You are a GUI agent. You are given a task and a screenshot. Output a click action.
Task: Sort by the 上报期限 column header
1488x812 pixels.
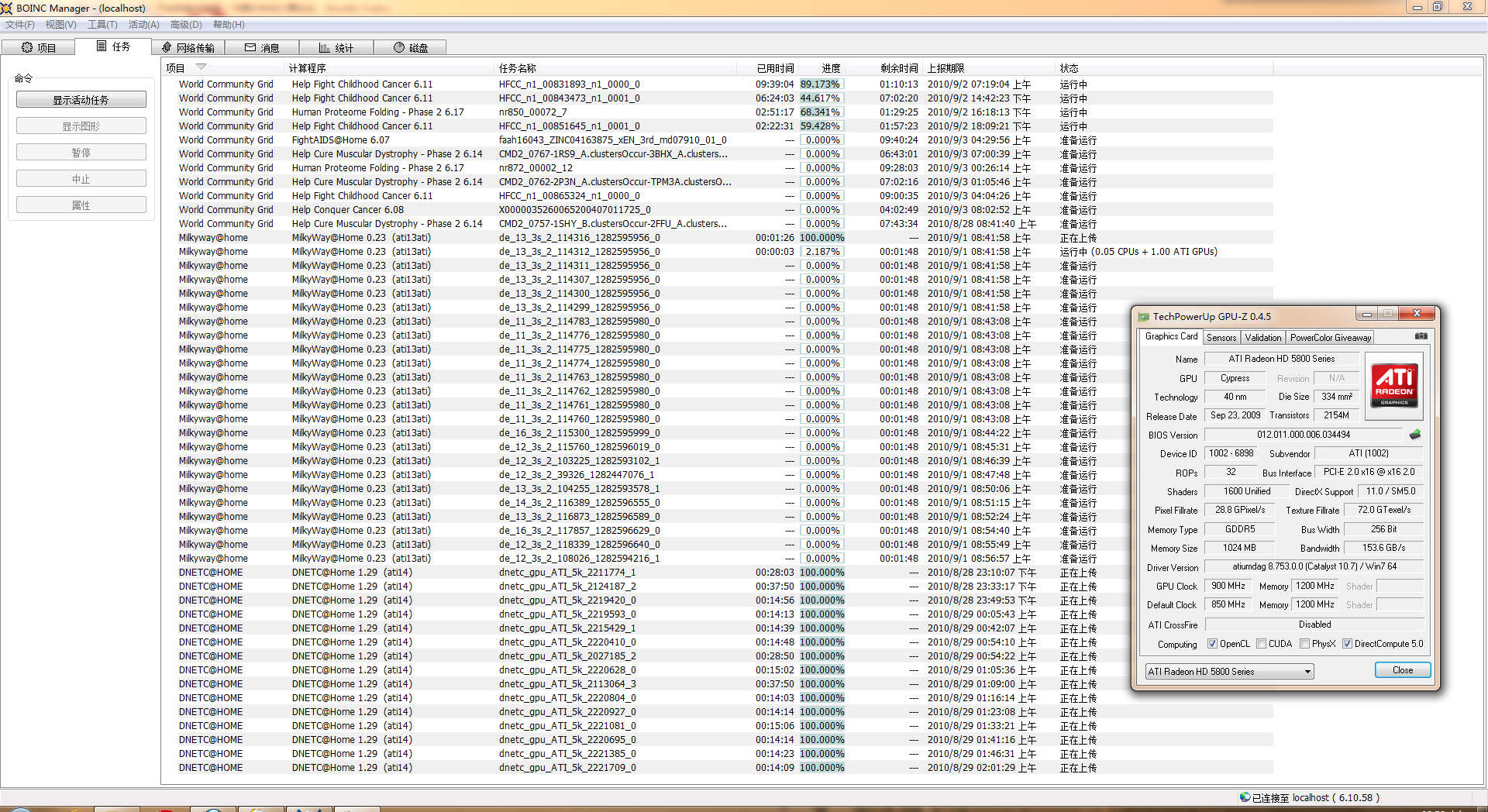(x=989, y=68)
